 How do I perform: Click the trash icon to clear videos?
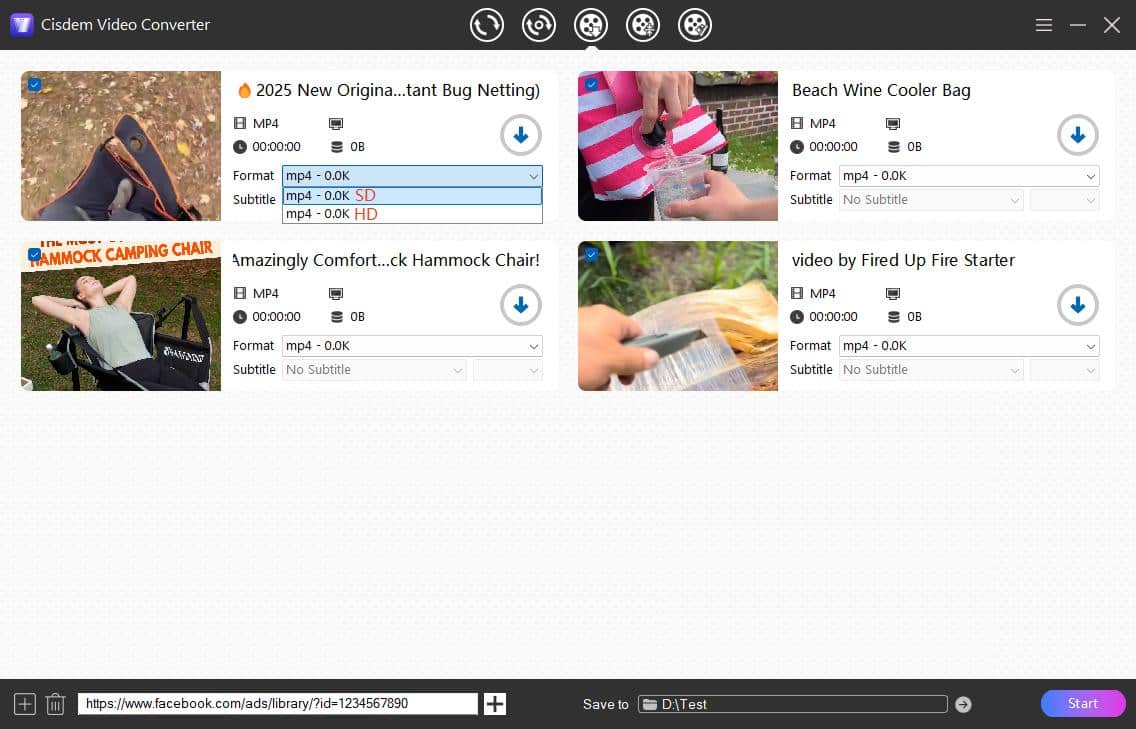tap(55, 703)
